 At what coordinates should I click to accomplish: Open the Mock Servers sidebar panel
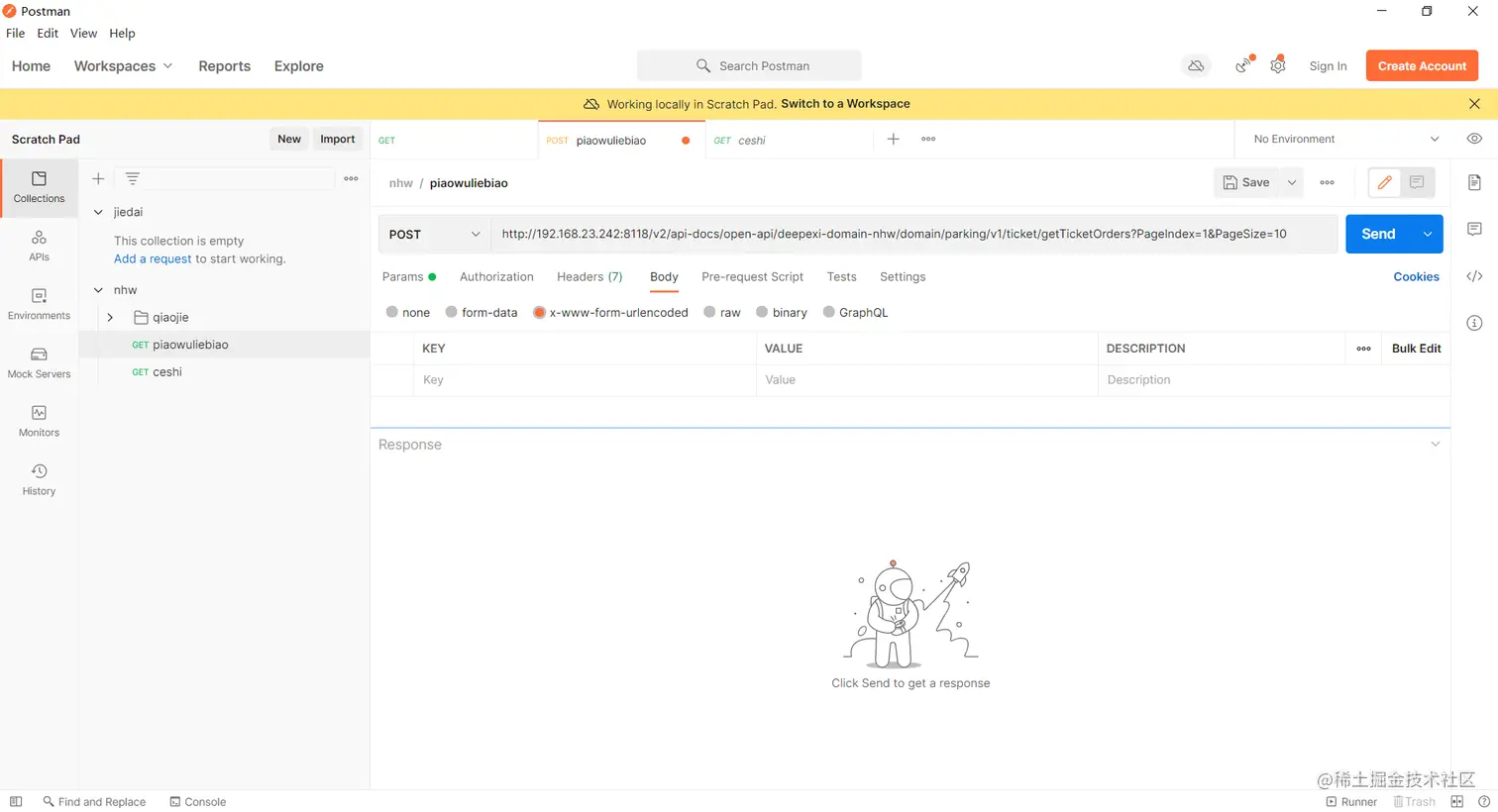[39, 362]
